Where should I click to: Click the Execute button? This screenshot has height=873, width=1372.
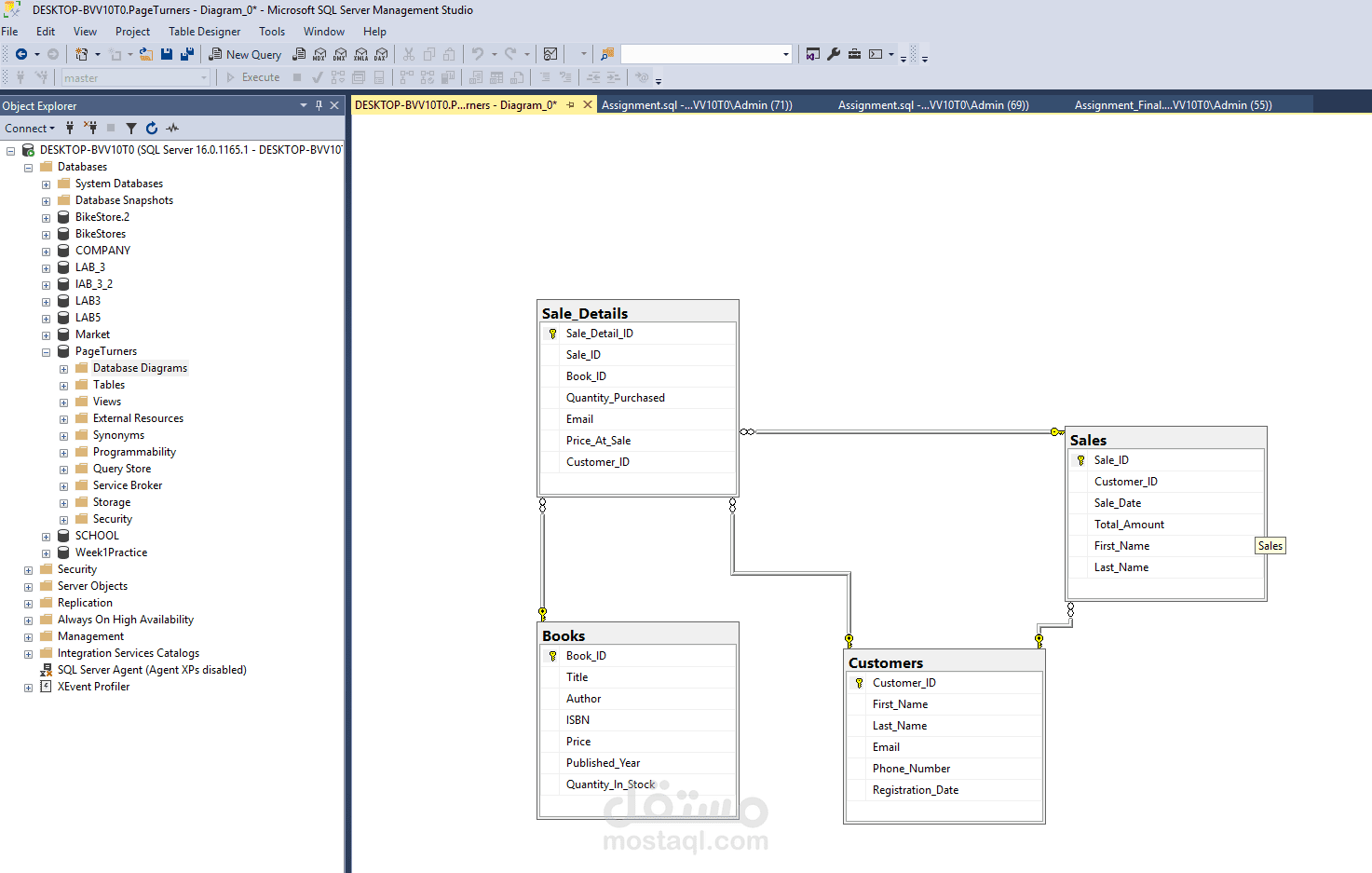click(x=252, y=77)
